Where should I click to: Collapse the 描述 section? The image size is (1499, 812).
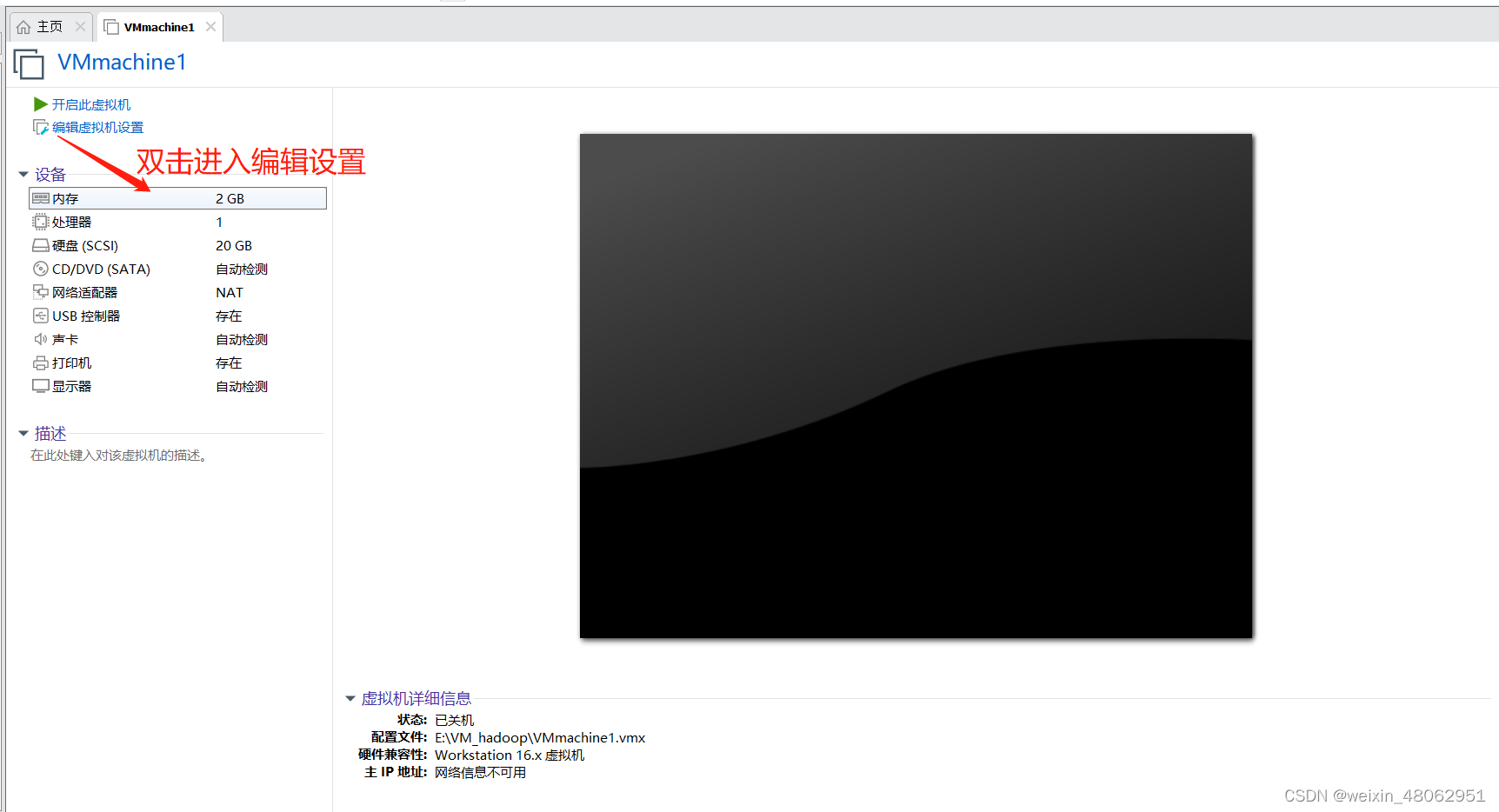[23, 433]
